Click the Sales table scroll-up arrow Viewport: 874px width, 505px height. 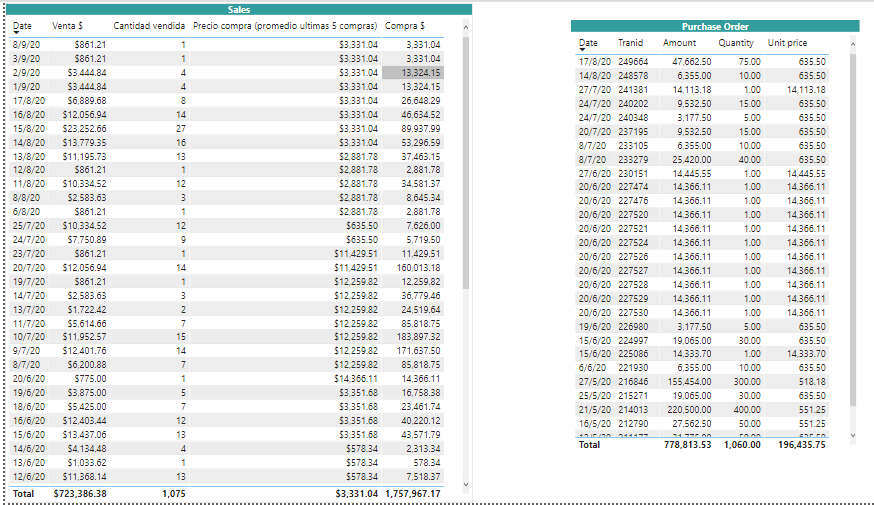[x=466, y=27]
